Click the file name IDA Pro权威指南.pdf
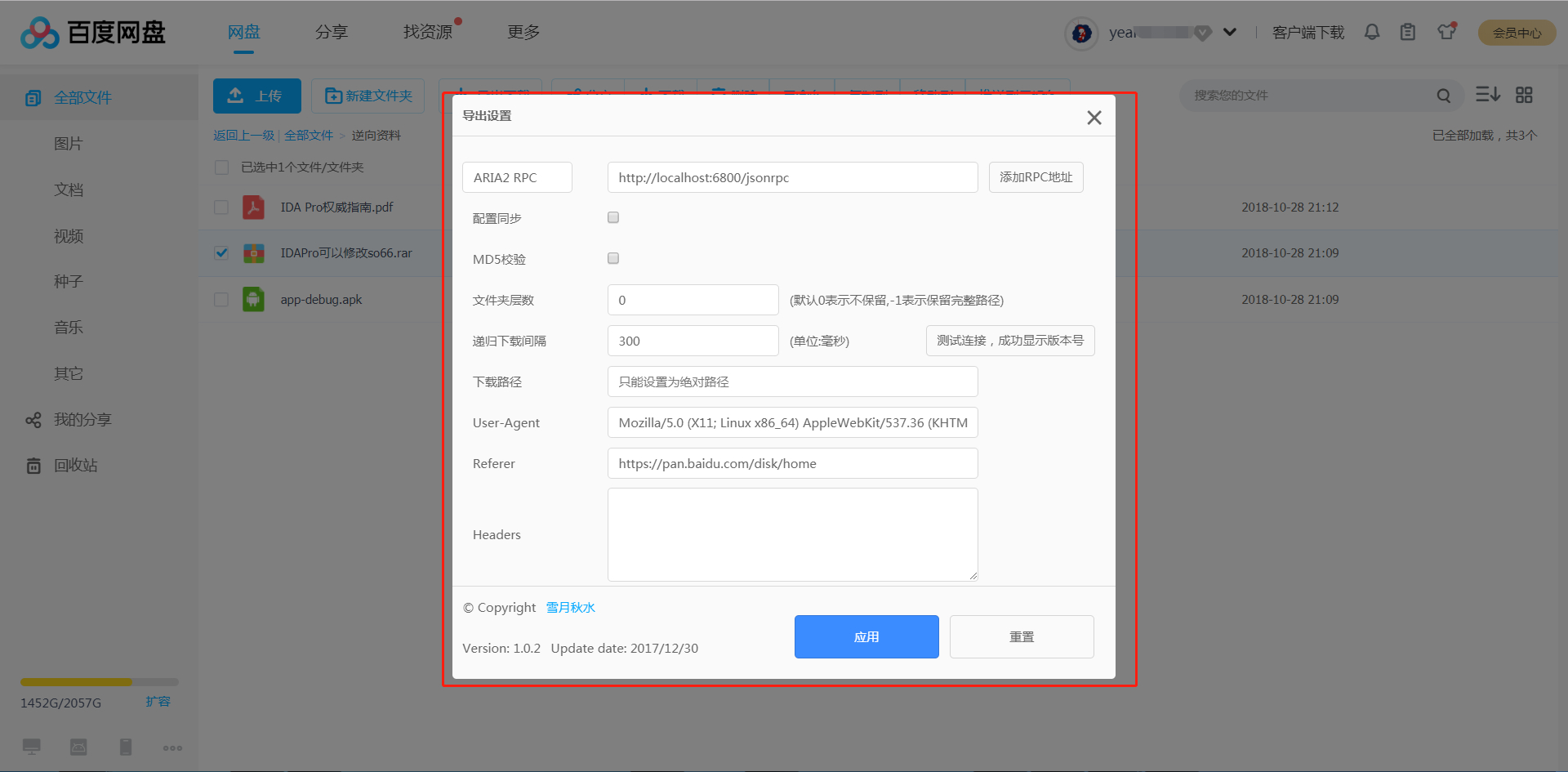The width and height of the screenshot is (1568, 772). click(x=336, y=208)
